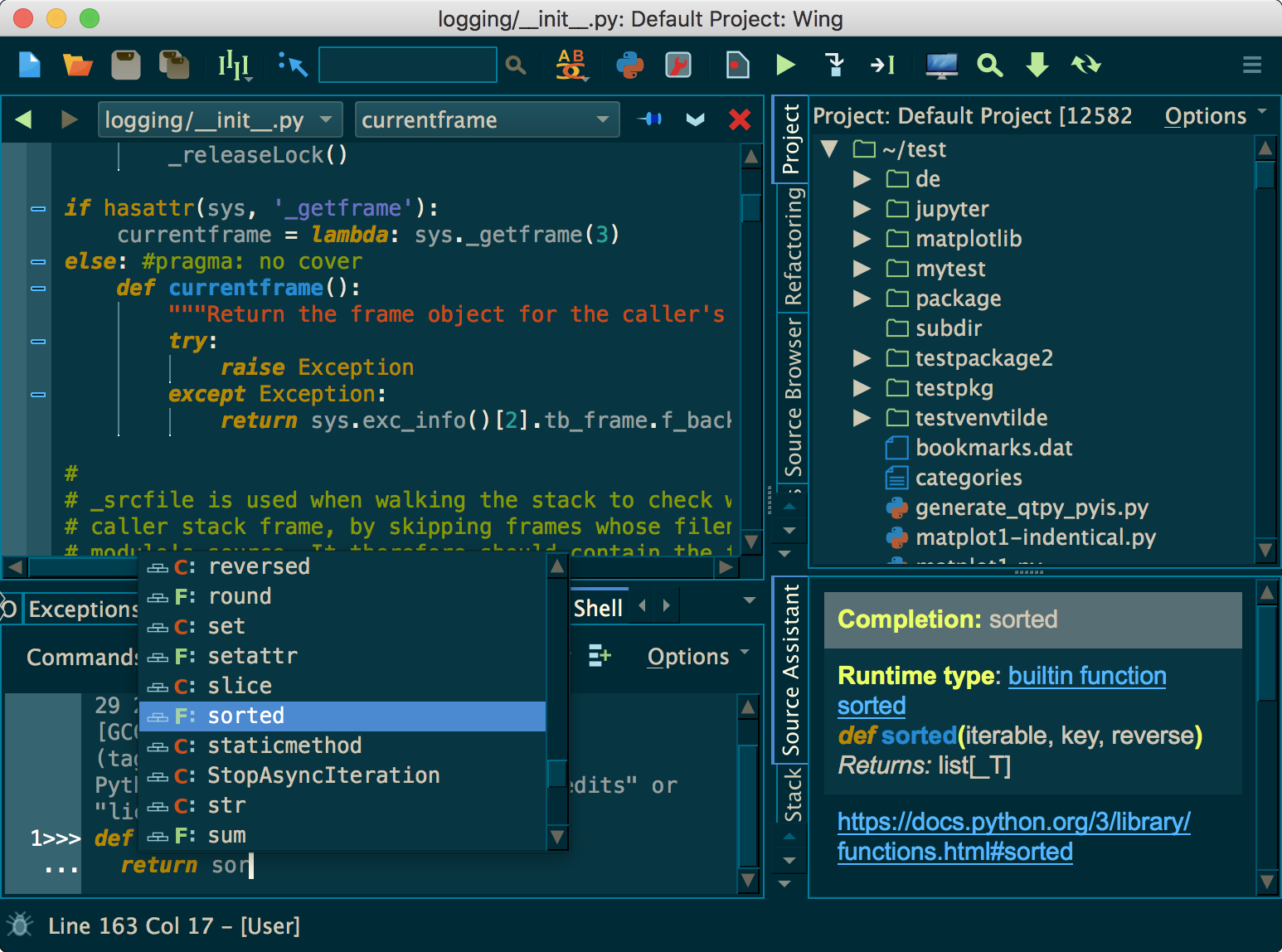The width and height of the screenshot is (1282, 952).
Task: Collapse the ~/test root folder
Action: coord(829,149)
